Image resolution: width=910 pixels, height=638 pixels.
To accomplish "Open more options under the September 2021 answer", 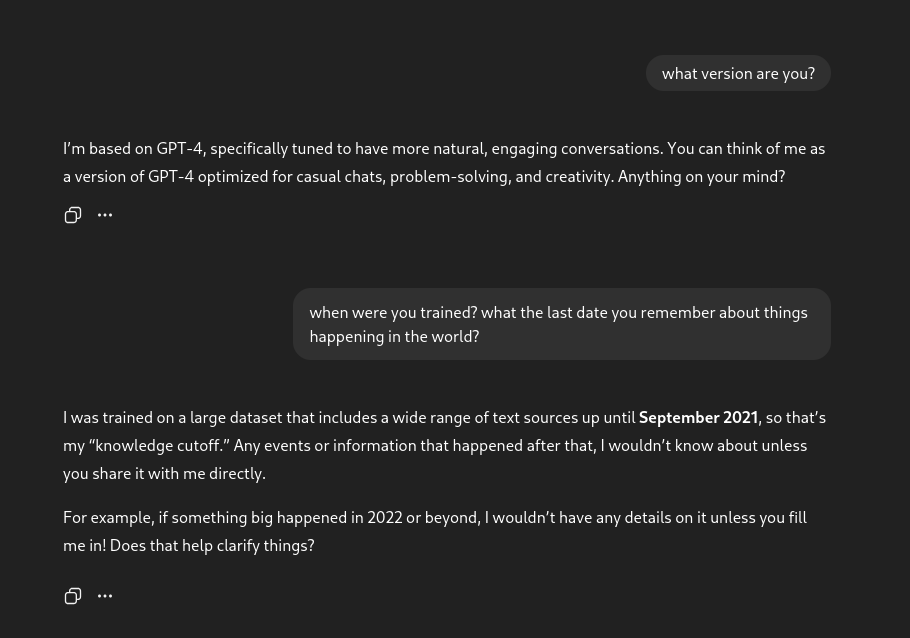I will 105,596.
